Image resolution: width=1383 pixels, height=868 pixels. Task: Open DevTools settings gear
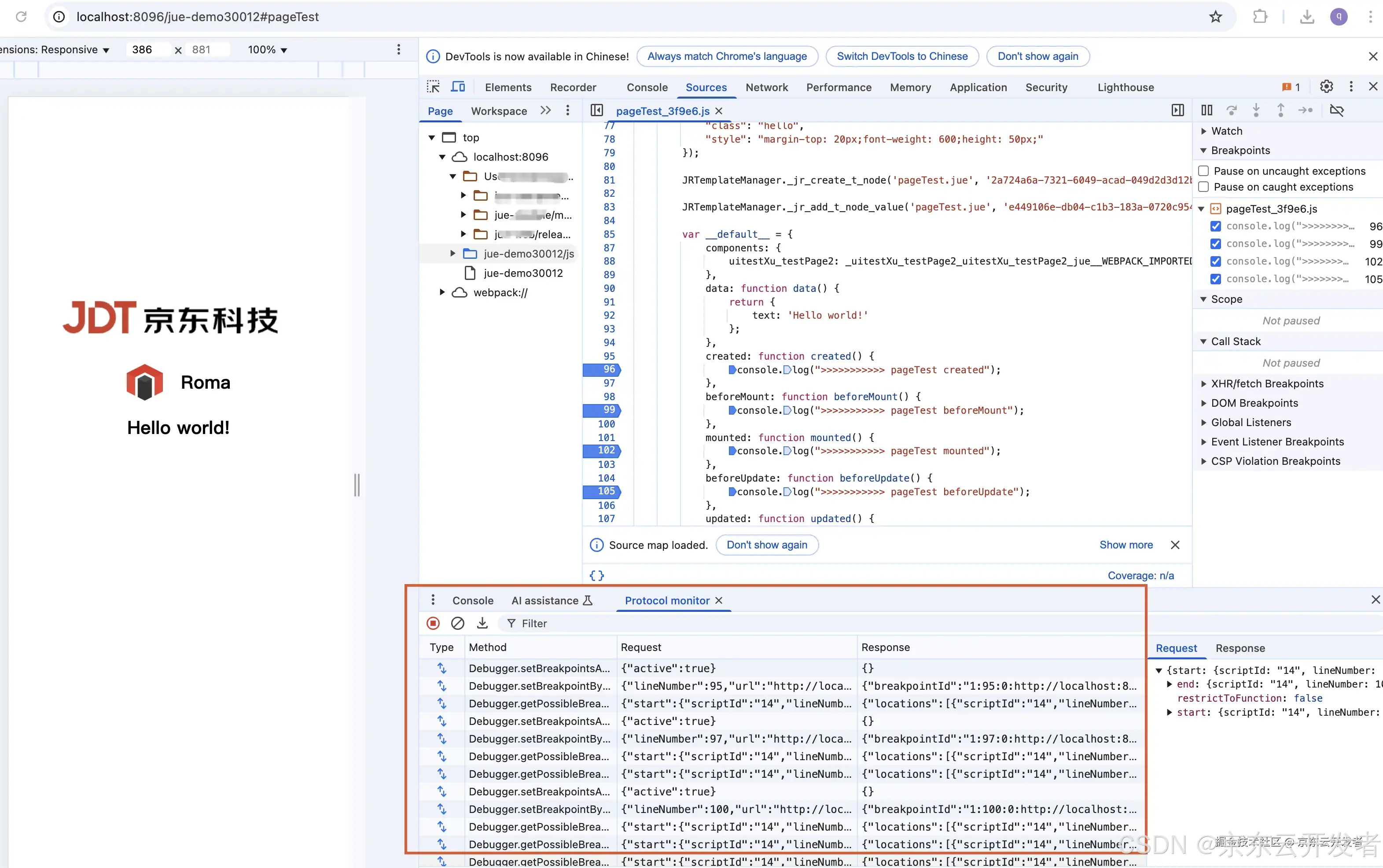click(x=1326, y=86)
